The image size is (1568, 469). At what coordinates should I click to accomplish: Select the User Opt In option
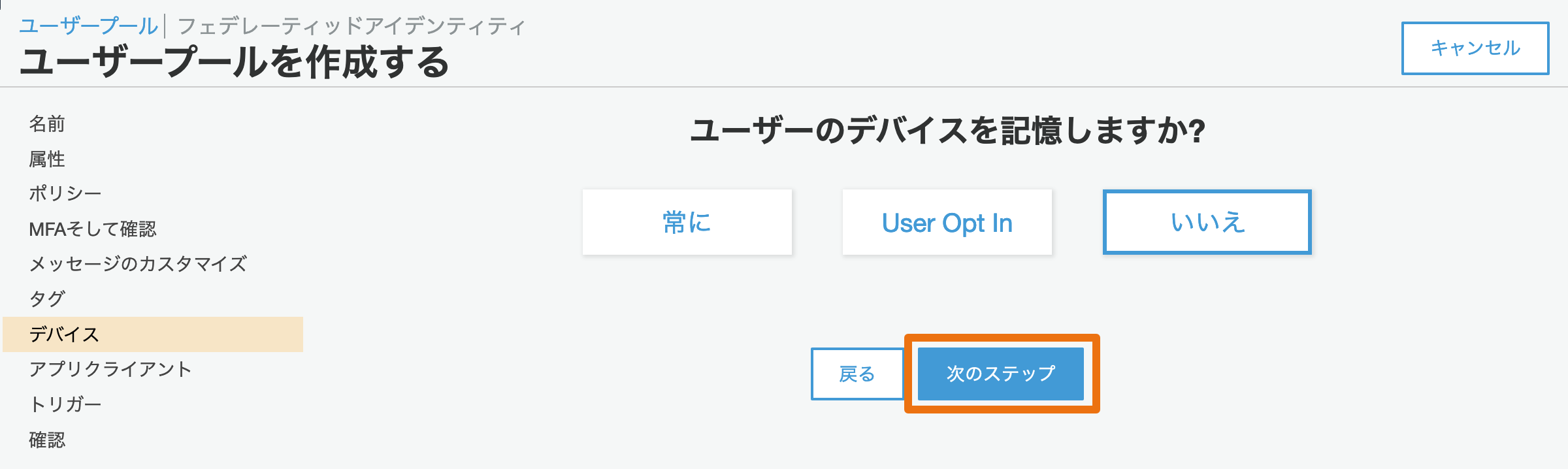[947, 222]
